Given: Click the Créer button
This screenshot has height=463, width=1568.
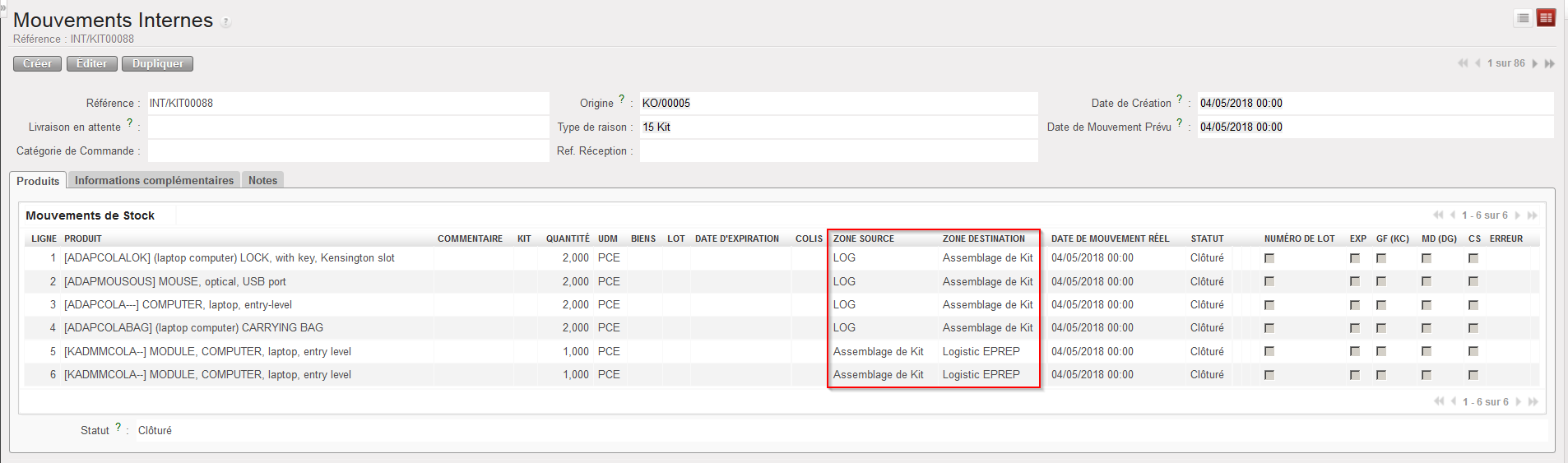Looking at the screenshot, I should [37, 63].
